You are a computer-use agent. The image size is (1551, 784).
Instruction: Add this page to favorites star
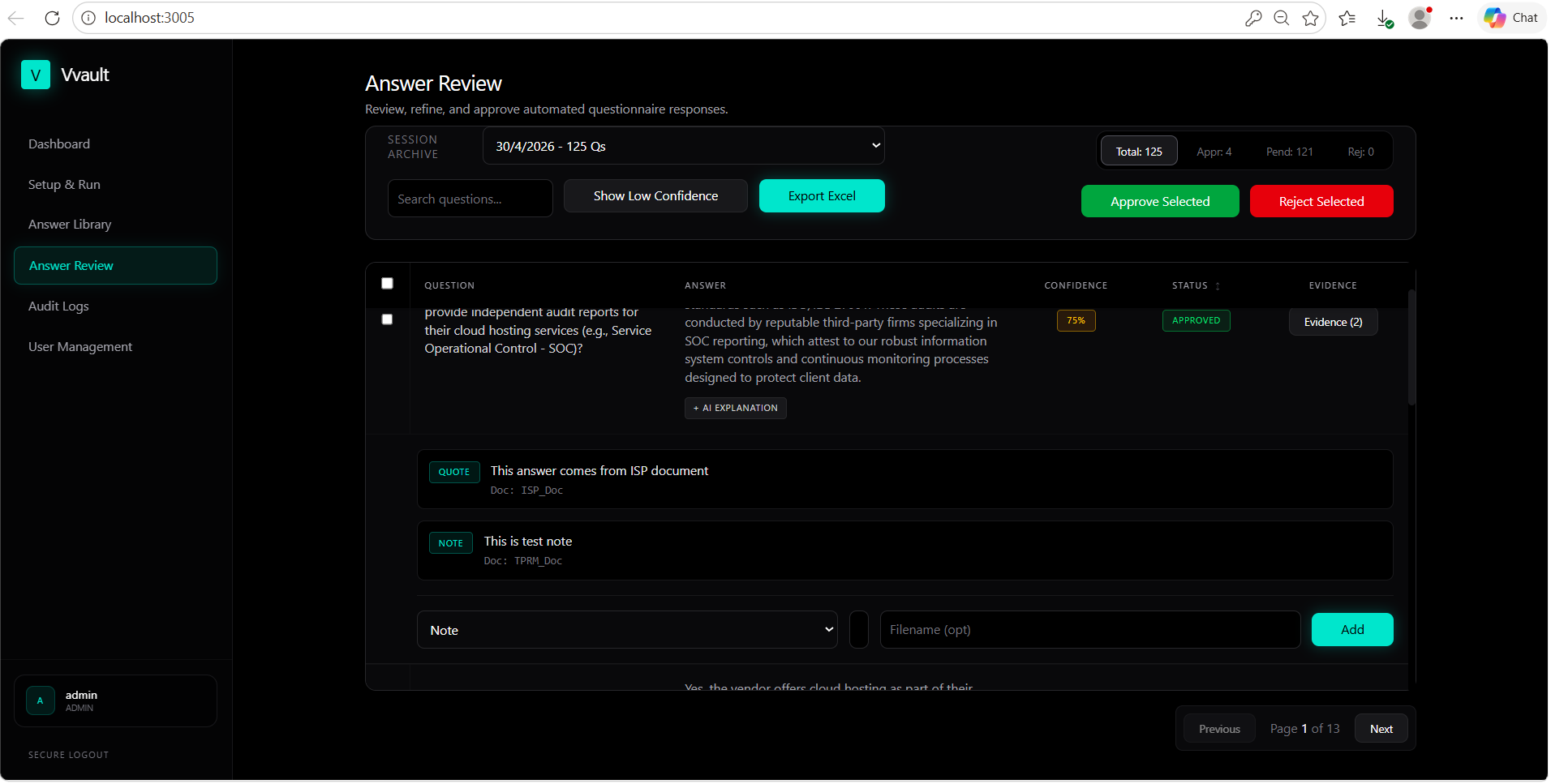(1310, 18)
